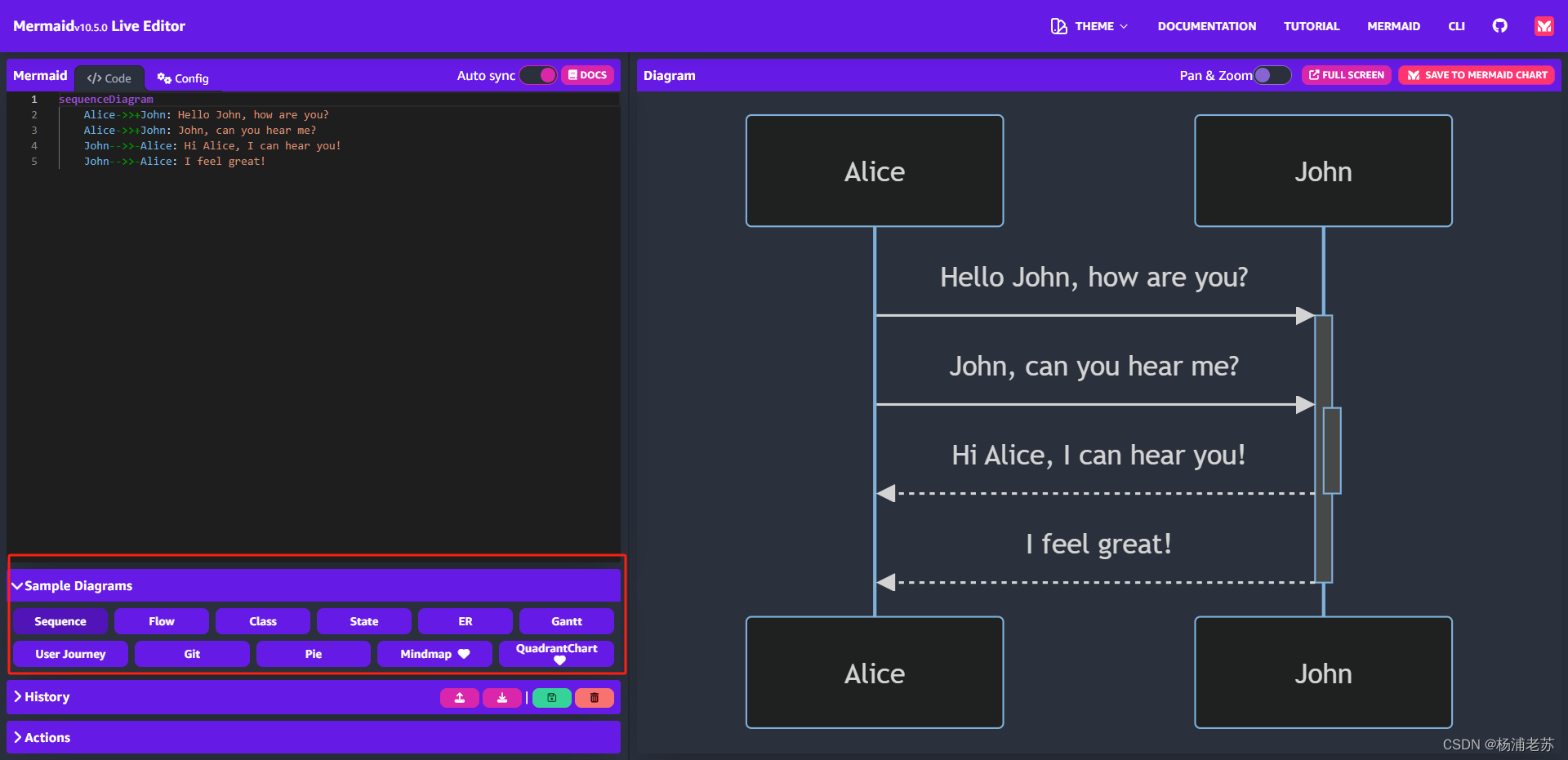This screenshot has width=1568, height=760.
Task: Open the GitHub repository icon
Action: tap(1499, 25)
